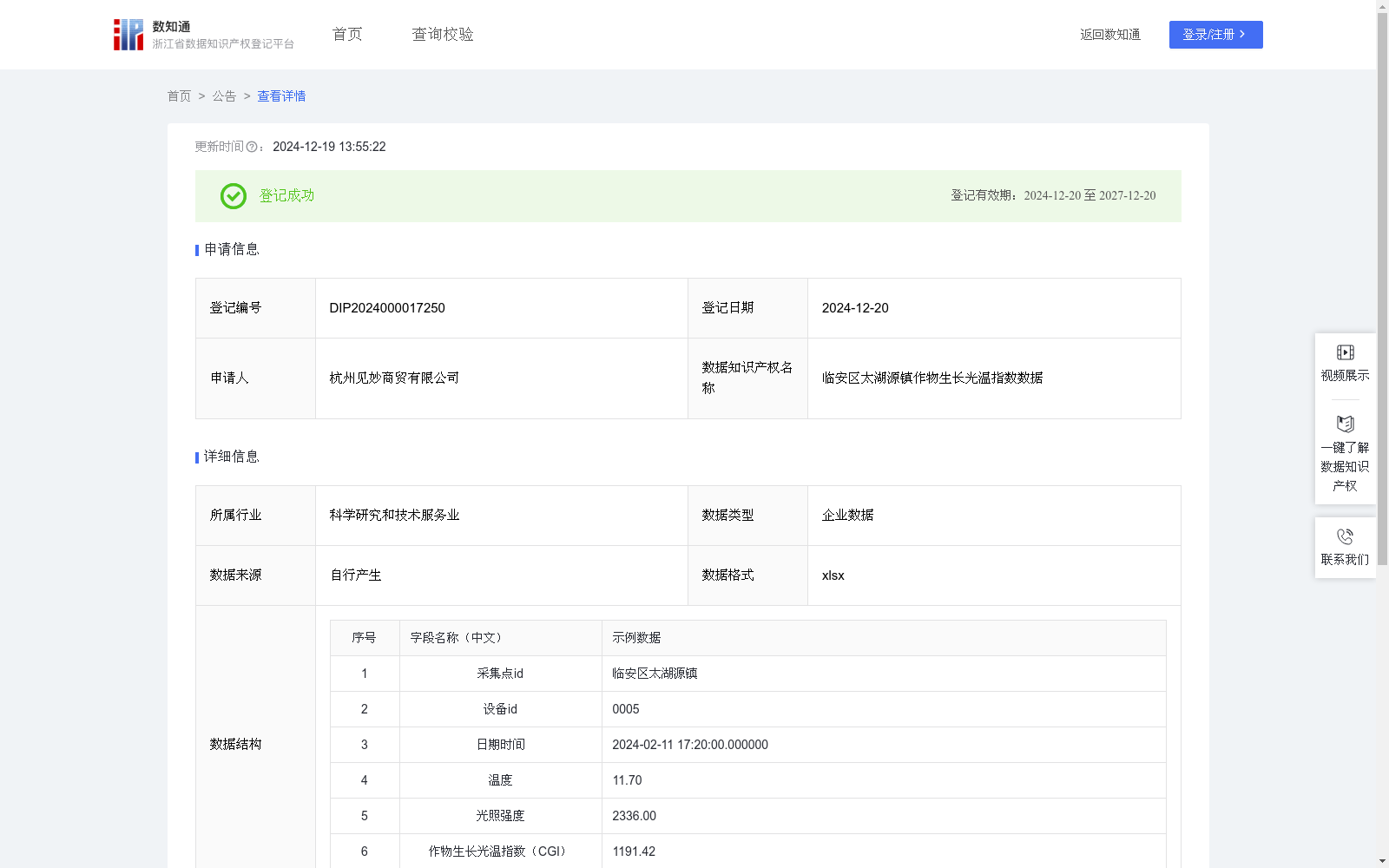Screen dimensions: 1389x868
Task: Click the scrollbar up arrow
Action: tap(1382, 6)
